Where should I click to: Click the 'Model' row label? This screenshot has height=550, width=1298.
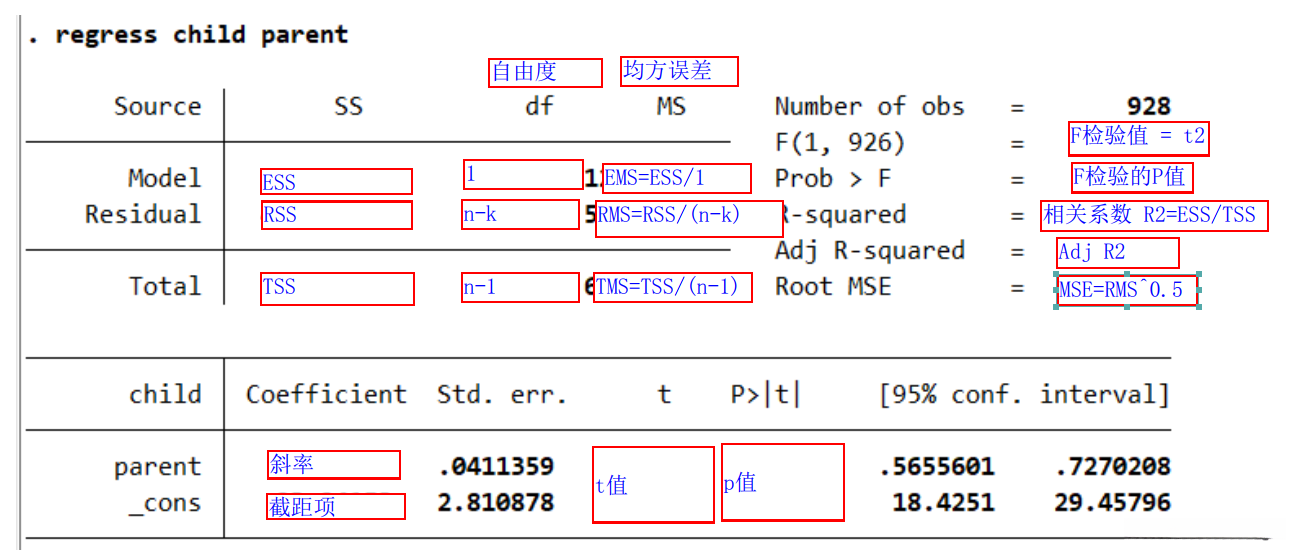(164, 179)
